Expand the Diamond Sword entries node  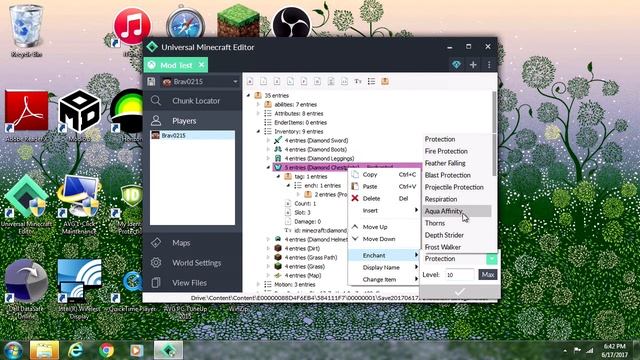click(268, 140)
